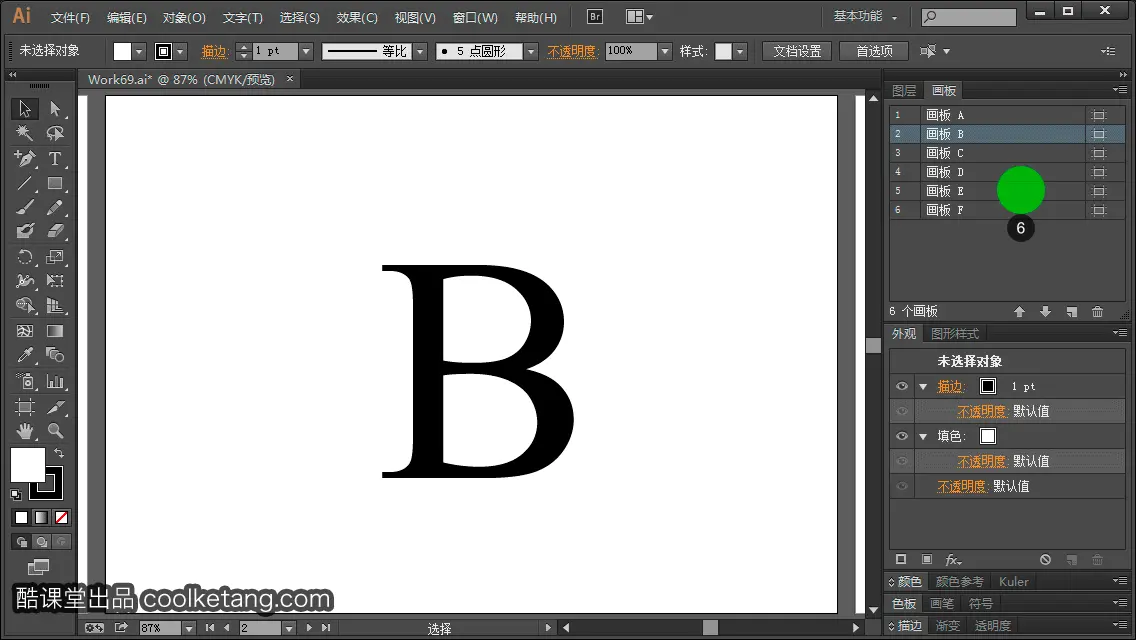Select the Artboard tool
1136x640 pixels.
click(x=25, y=407)
